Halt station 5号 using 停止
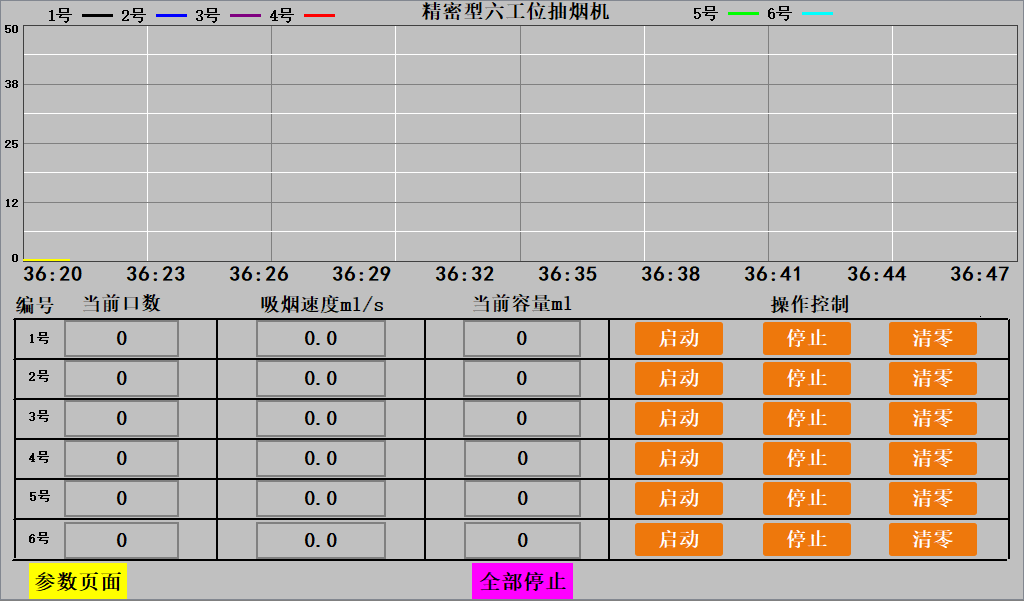The image size is (1024, 601). coord(807,498)
